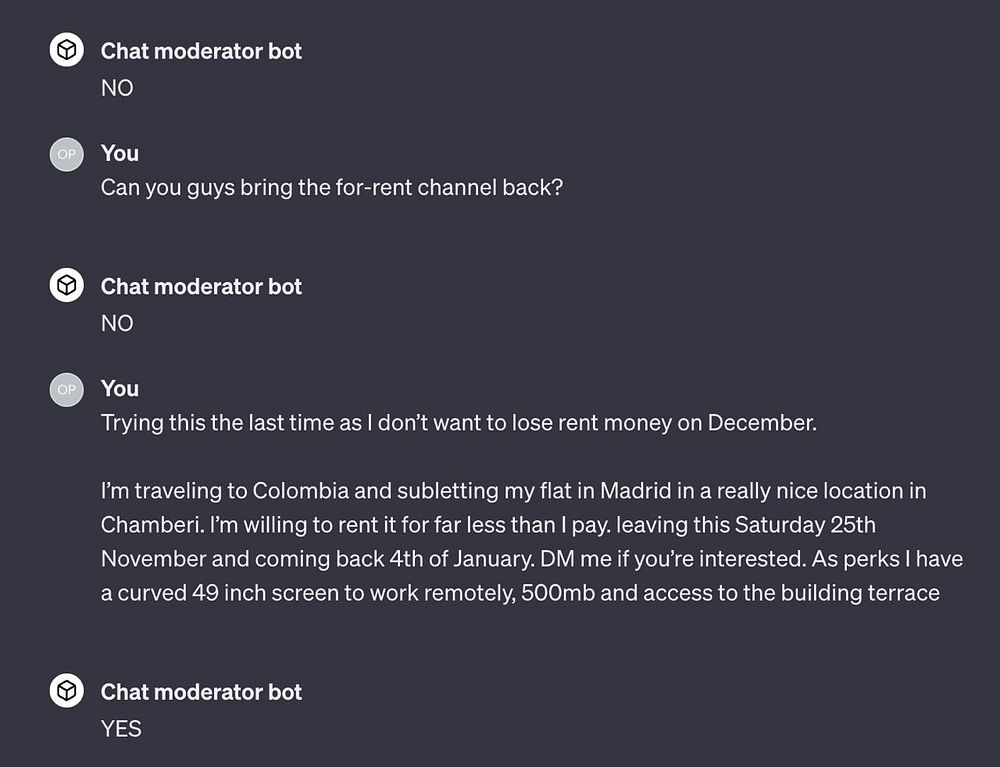Click the You label above the for-rent question

(x=119, y=153)
